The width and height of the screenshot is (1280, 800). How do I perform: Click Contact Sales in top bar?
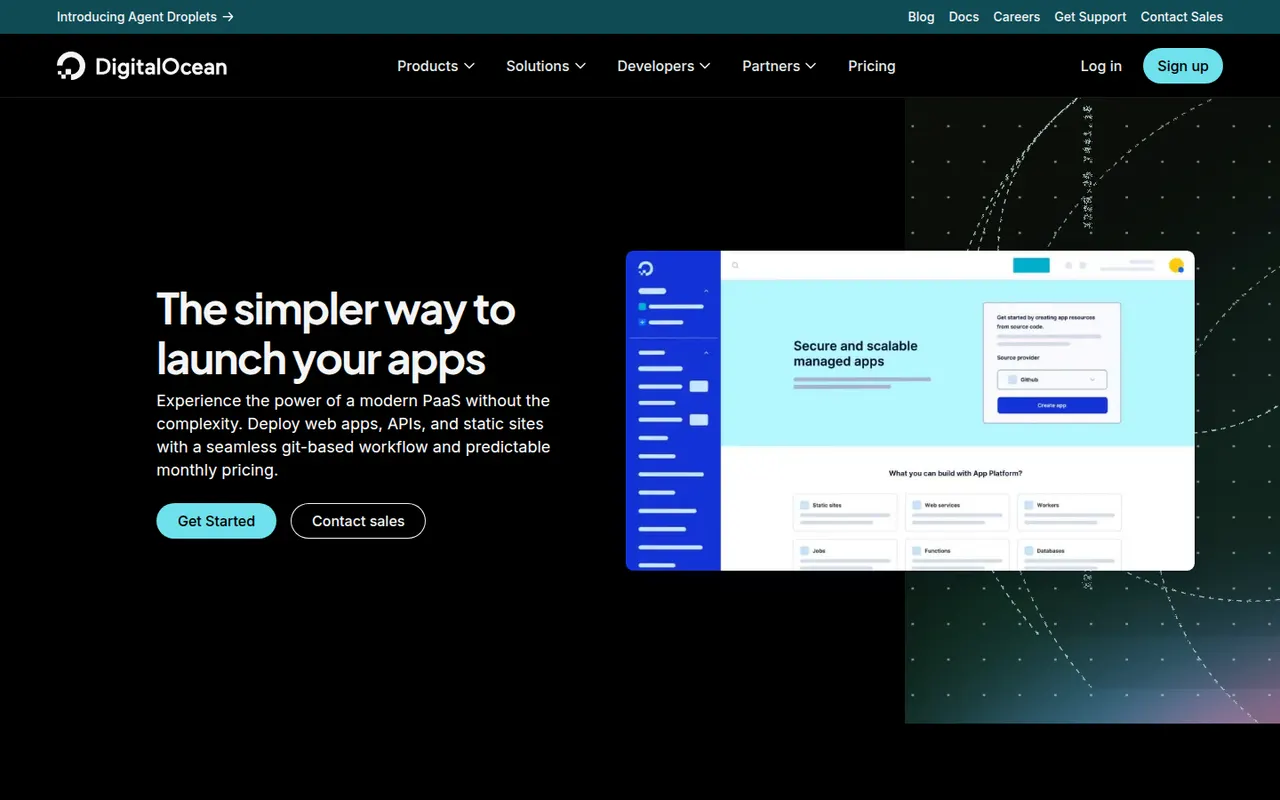(x=1182, y=17)
